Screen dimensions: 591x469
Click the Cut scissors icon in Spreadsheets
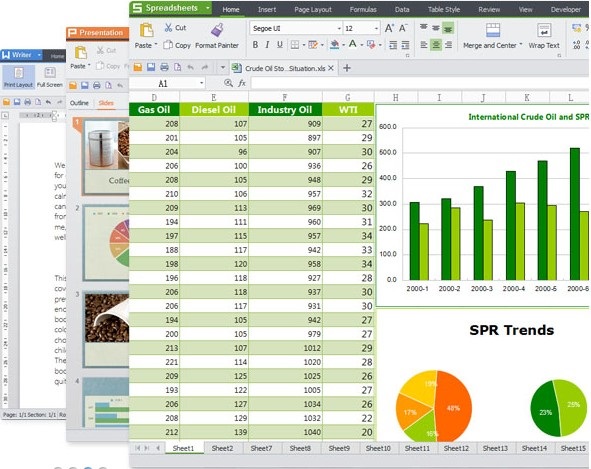168,27
